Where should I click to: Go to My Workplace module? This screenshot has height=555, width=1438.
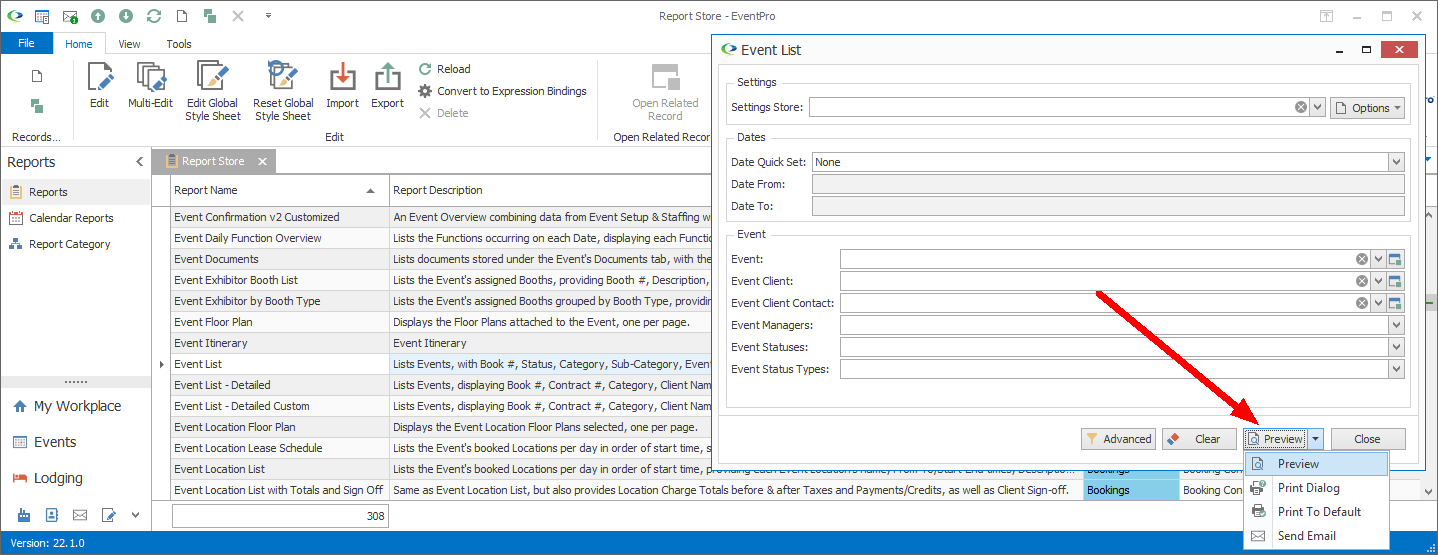(x=77, y=406)
